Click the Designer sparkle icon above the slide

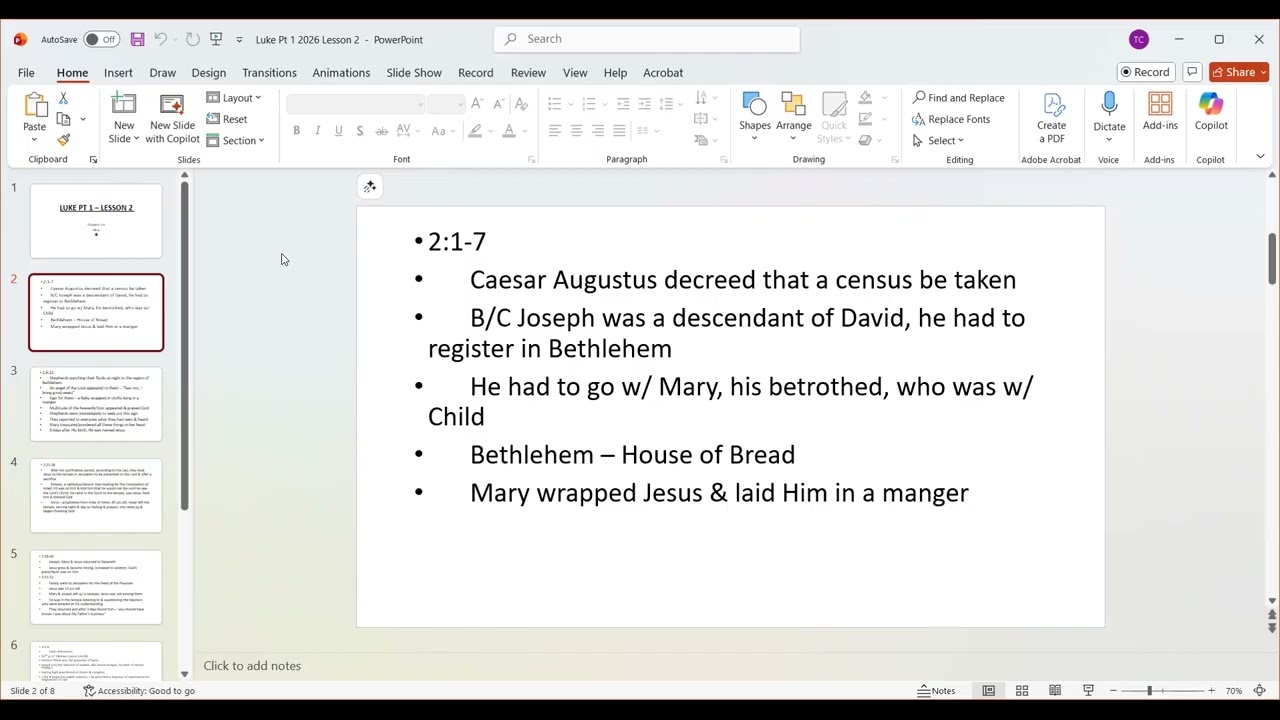(x=370, y=186)
